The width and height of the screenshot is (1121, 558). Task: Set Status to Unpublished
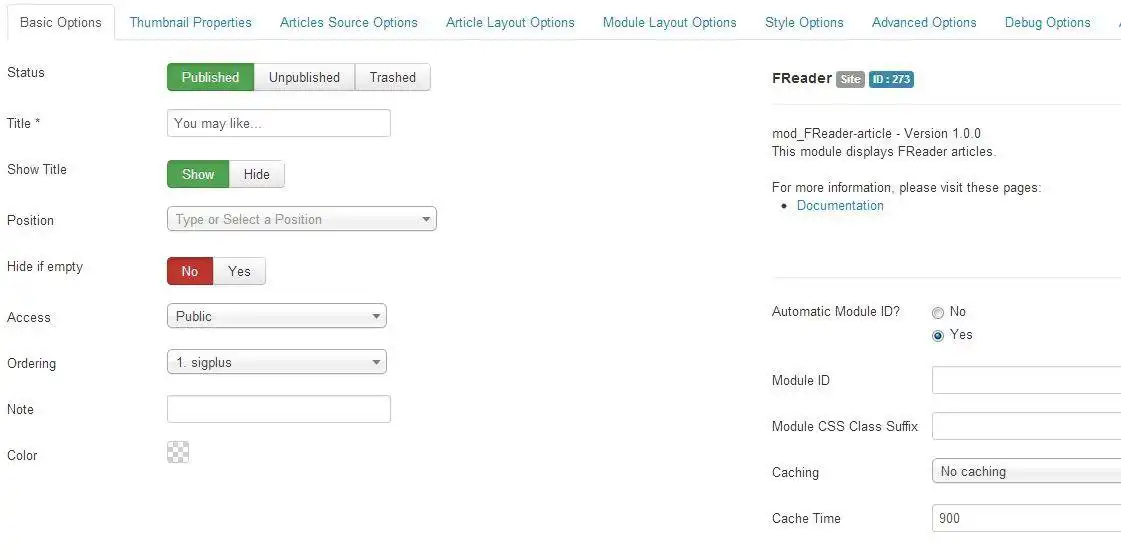point(304,78)
